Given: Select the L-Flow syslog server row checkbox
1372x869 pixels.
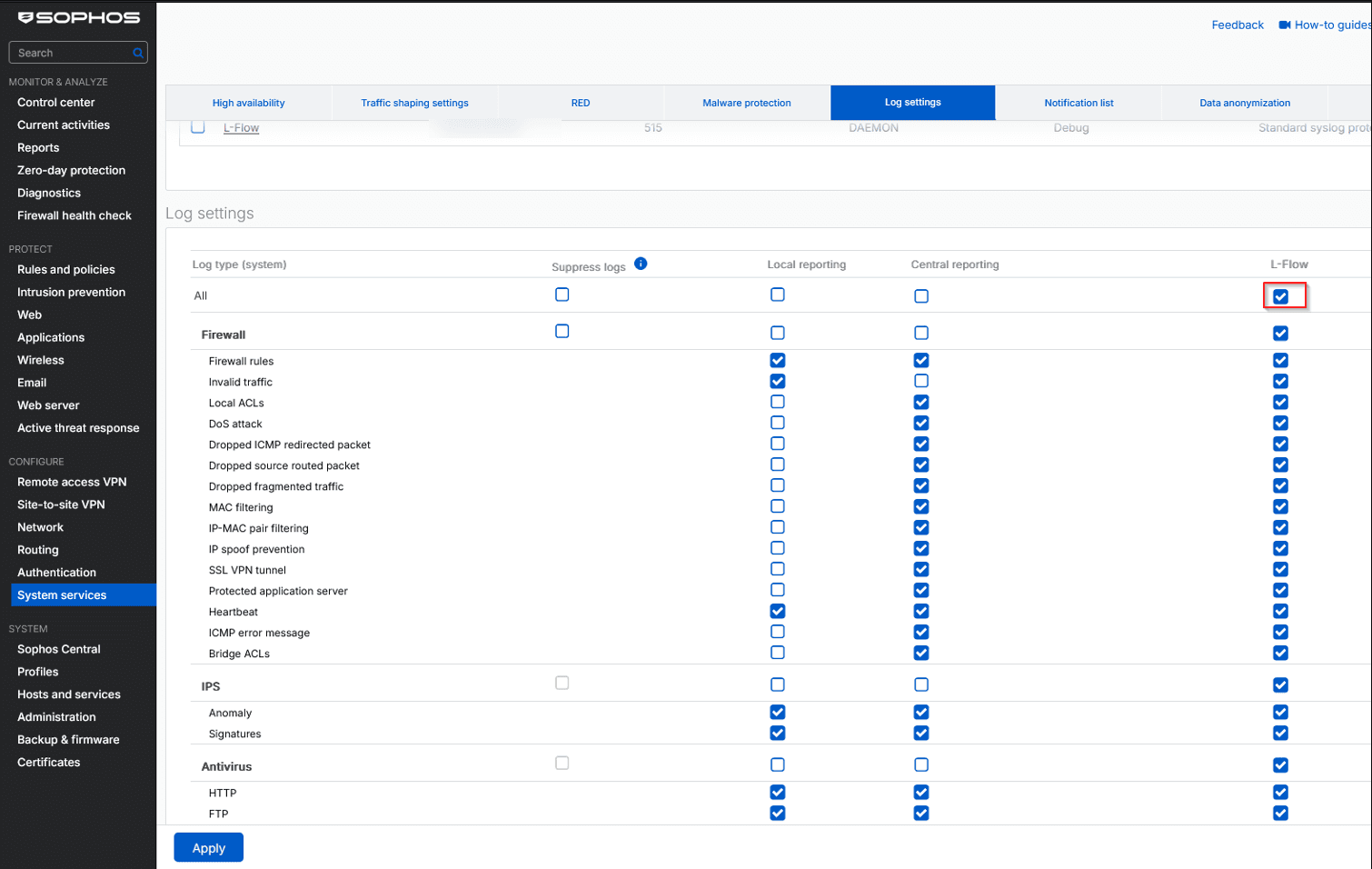Looking at the screenshot, I should tap(198, 127).
